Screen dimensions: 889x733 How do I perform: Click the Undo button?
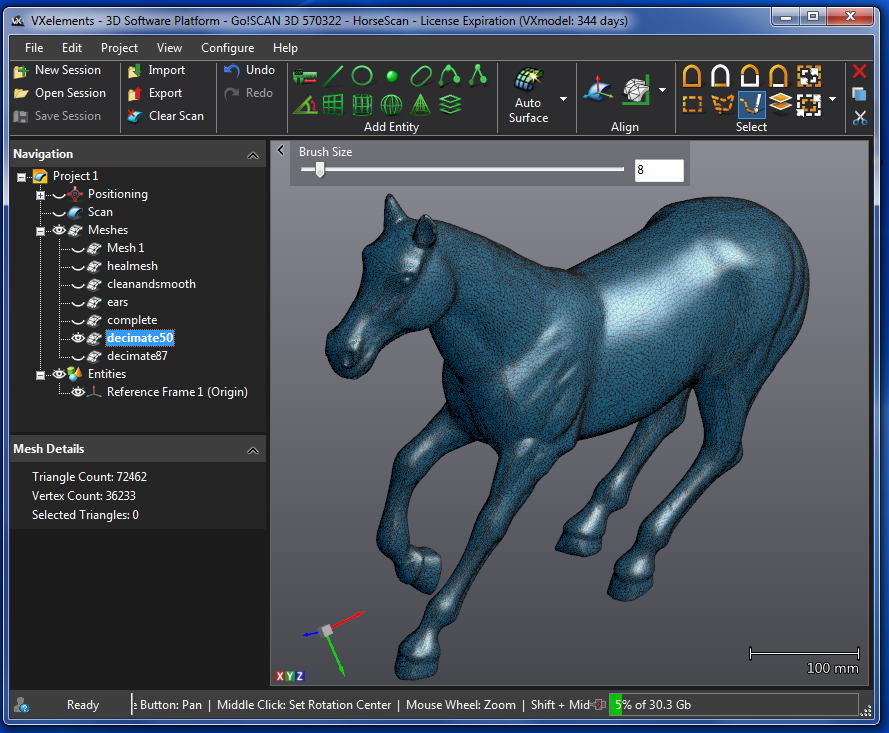point(249,70)
